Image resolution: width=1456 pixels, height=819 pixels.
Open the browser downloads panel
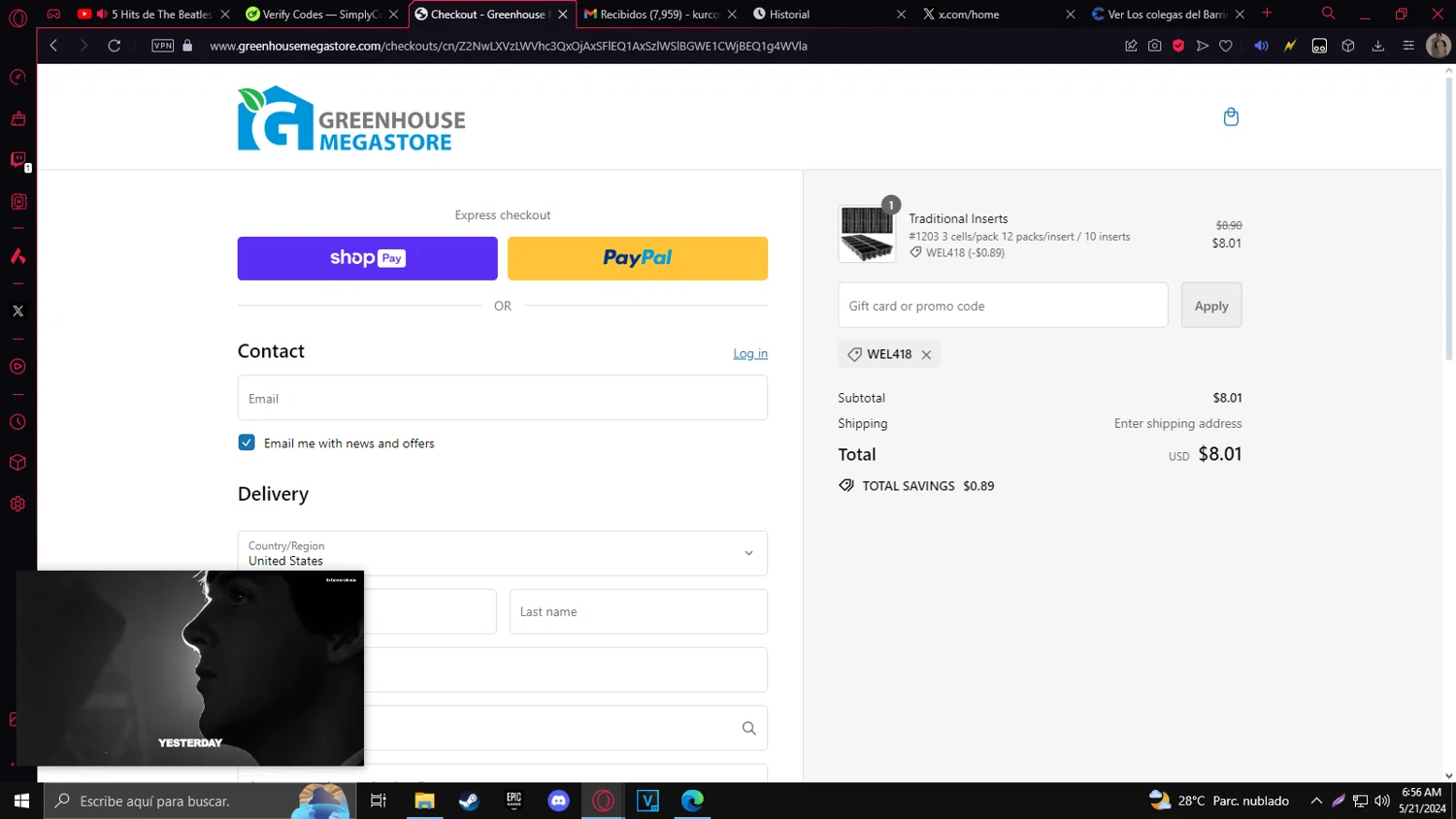pyautogui.click(x=1378, y=46)
